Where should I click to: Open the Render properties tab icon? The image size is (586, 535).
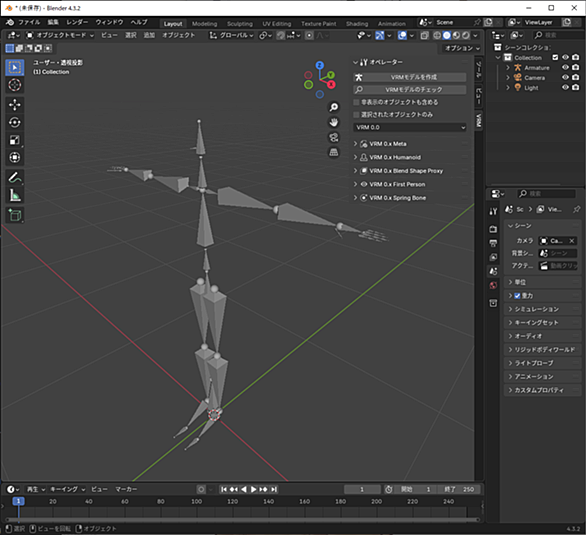pos(493,229)
